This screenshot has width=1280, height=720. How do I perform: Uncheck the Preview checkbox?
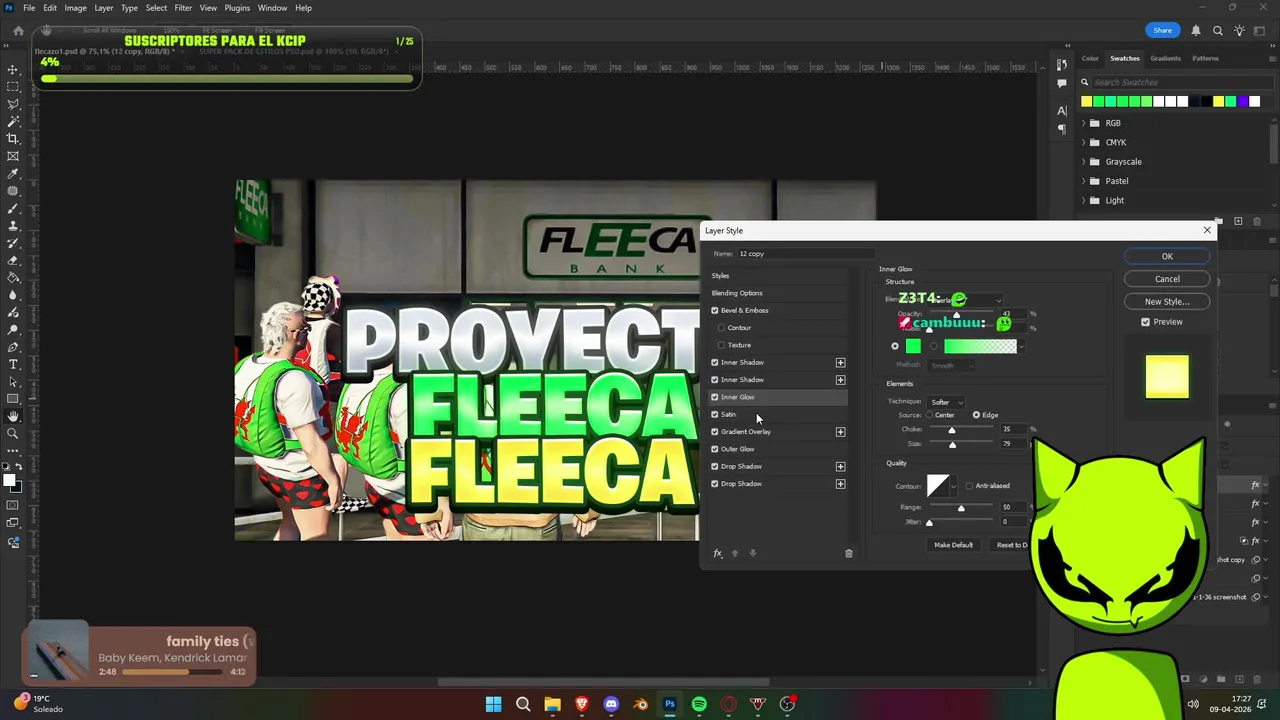click(x=1146, y=322)
